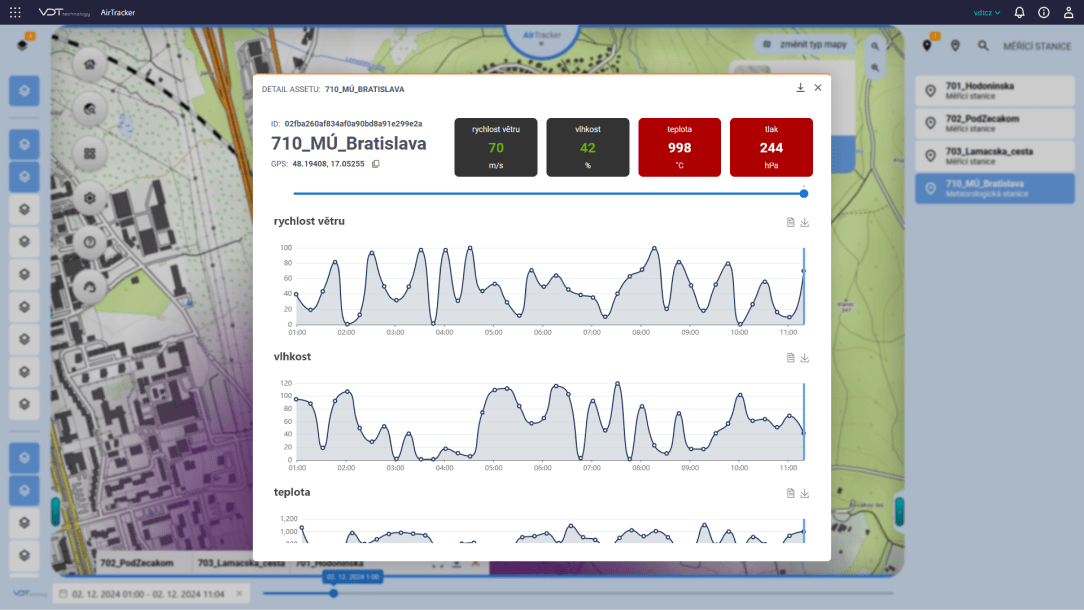This screenshot has width=1084, height=610.
Task: Download the asset detail data
Action: point(800,88)
